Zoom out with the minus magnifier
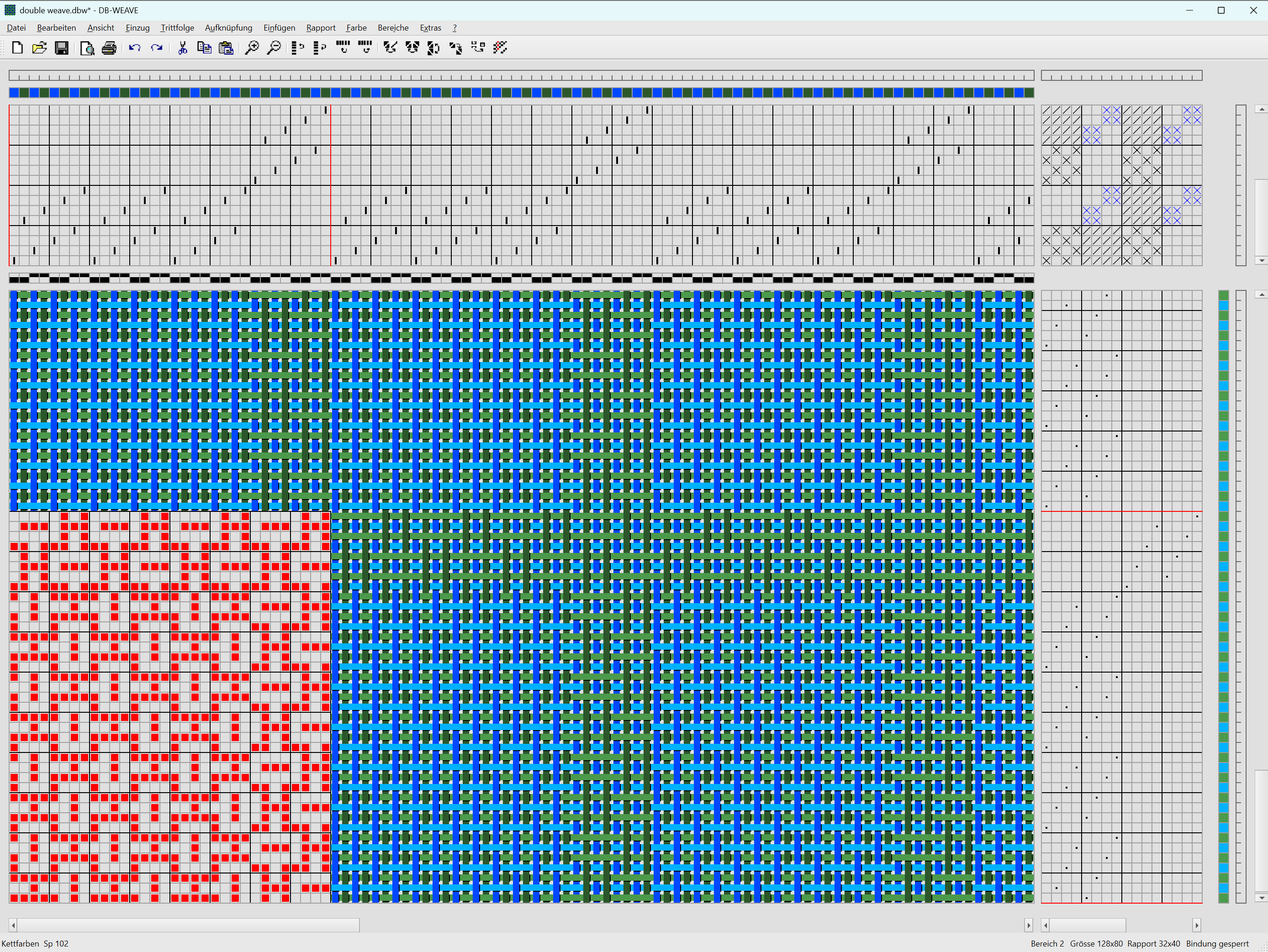The height and width of the screenshot is (952, 1268). (274, 47)
